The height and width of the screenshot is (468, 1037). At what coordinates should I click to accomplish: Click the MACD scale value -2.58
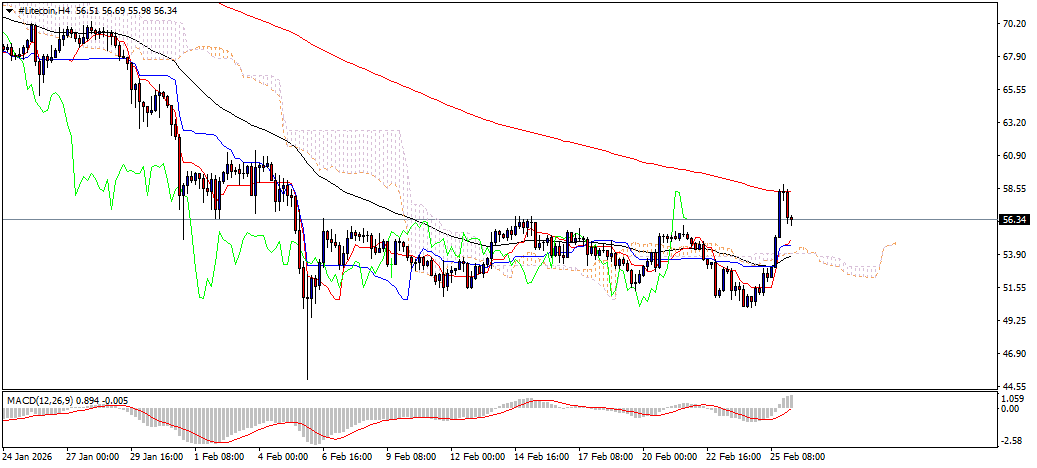pos(1014,441)
